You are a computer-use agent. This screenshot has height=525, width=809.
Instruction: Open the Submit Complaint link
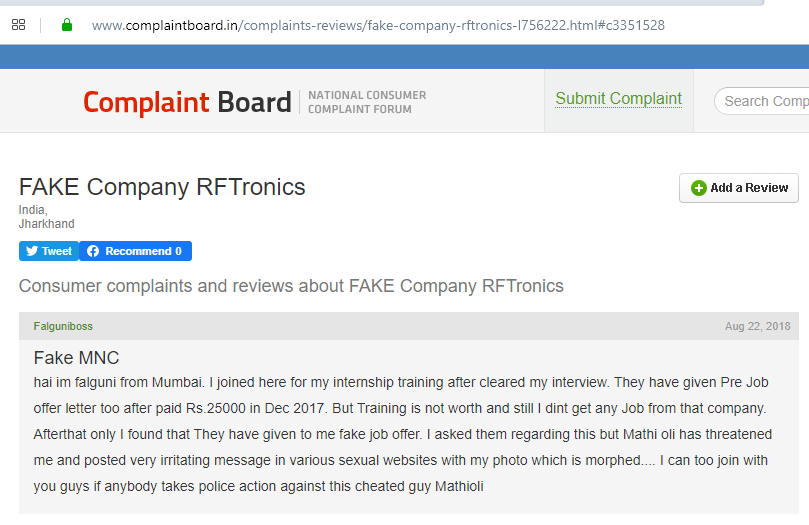point(619,99)
